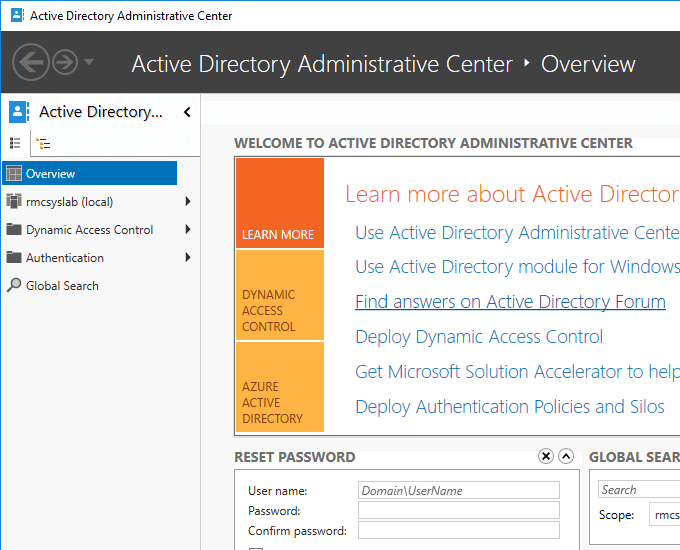Click the Active Directory icon in navigation header
680x550 pixels.
[x=19, y=112]
